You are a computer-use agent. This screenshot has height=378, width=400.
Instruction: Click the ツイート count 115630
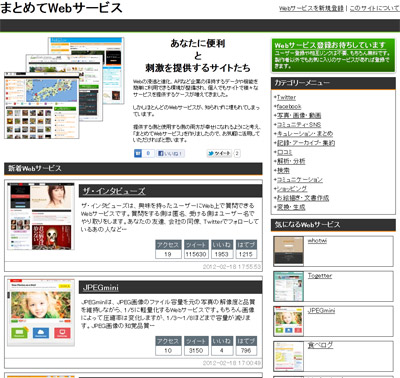coord(196,254)
